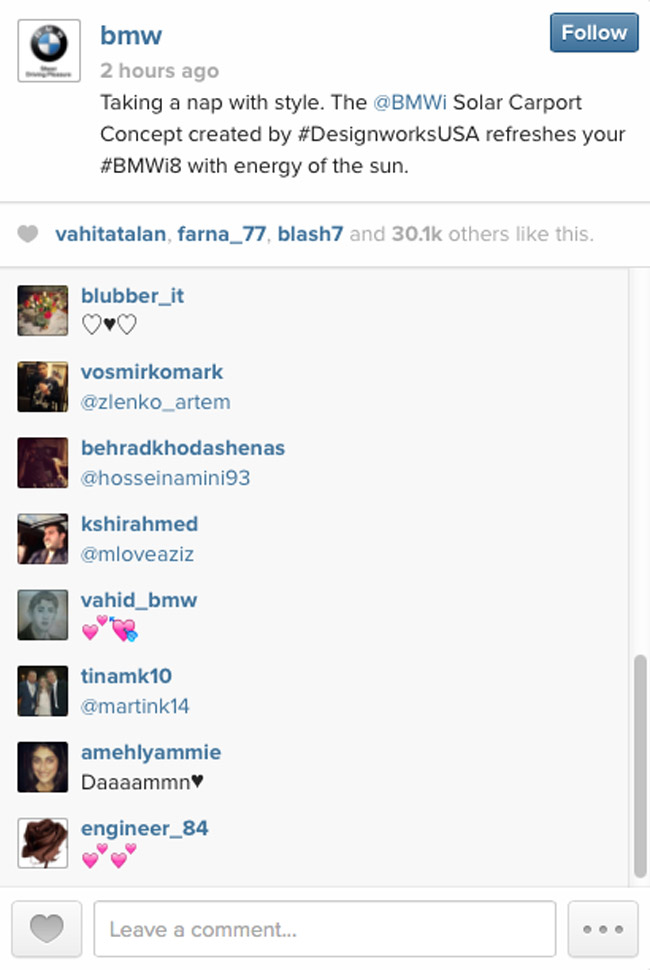Click the #DesignworksUSA hashtag
The height and width of the screenshot is (970, 650).
click(x=388, y=134)
